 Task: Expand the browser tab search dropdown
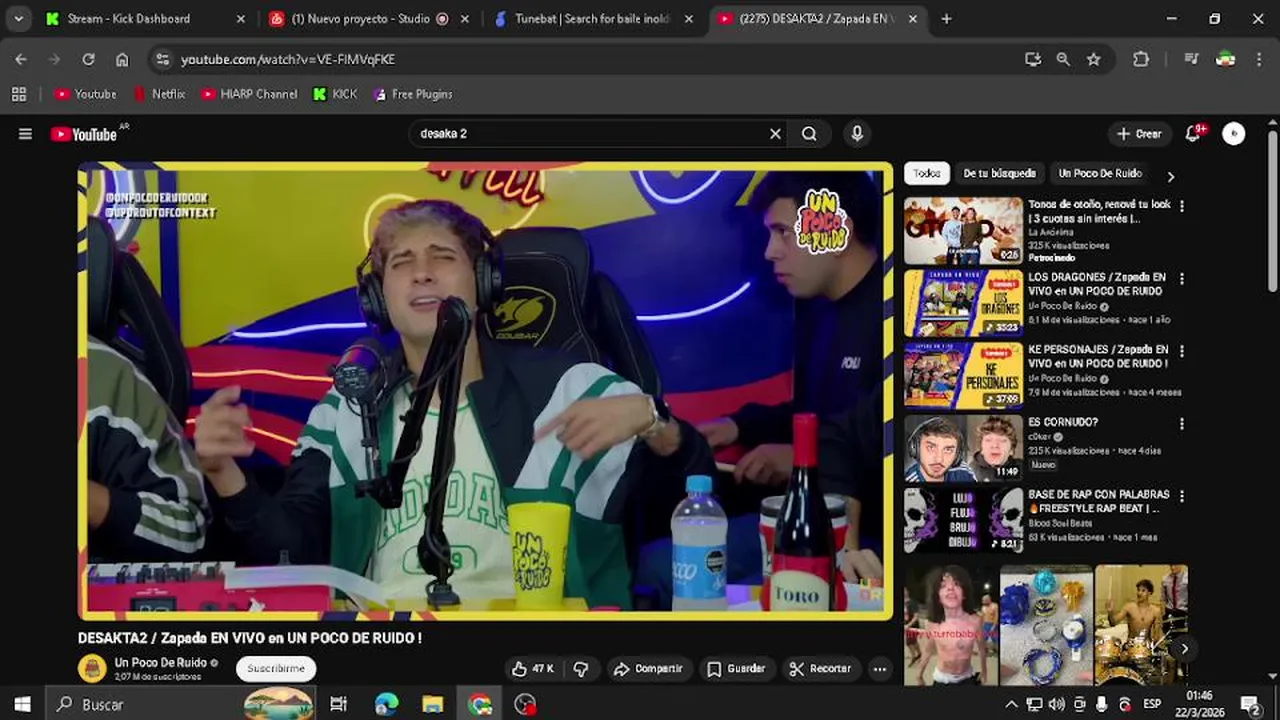coord(18,19)
